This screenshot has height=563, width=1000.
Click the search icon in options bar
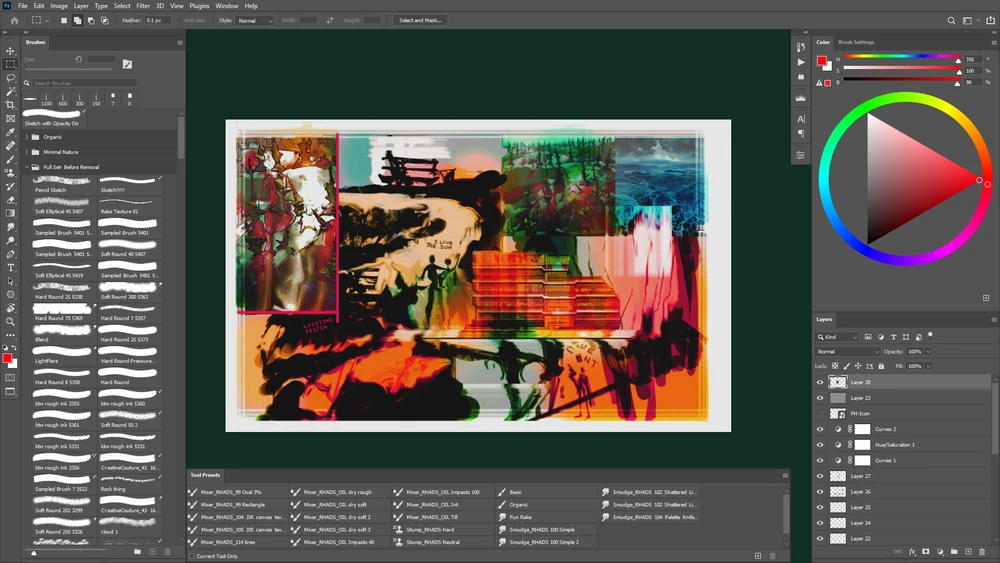[951, 20]
